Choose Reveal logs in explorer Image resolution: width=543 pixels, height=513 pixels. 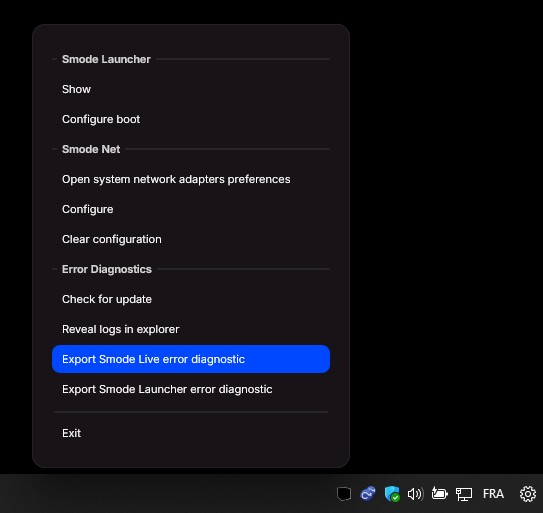[191, 329]
